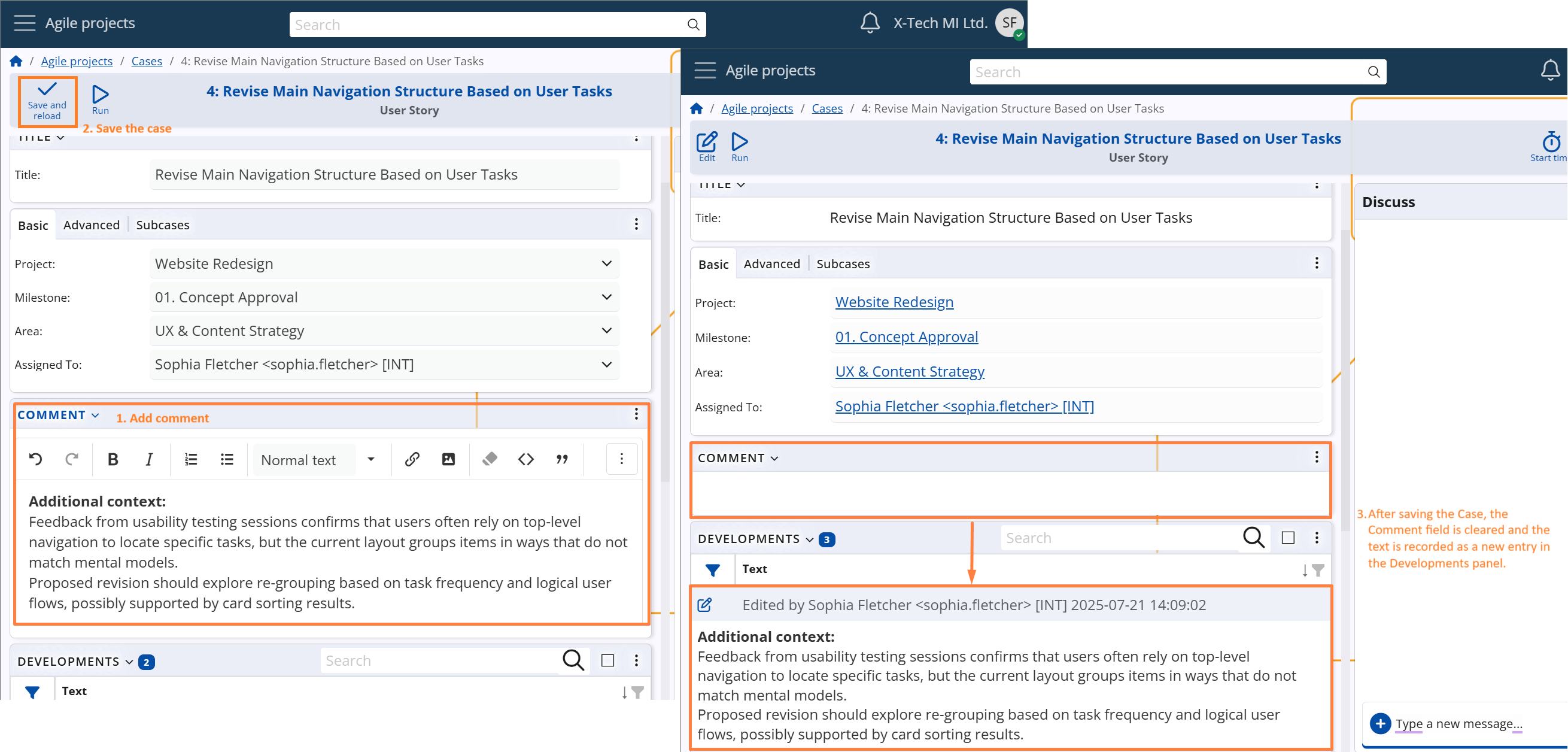Open the Subcases tab in right window
The image size is (1568, 752).
[x=843, y=263]
